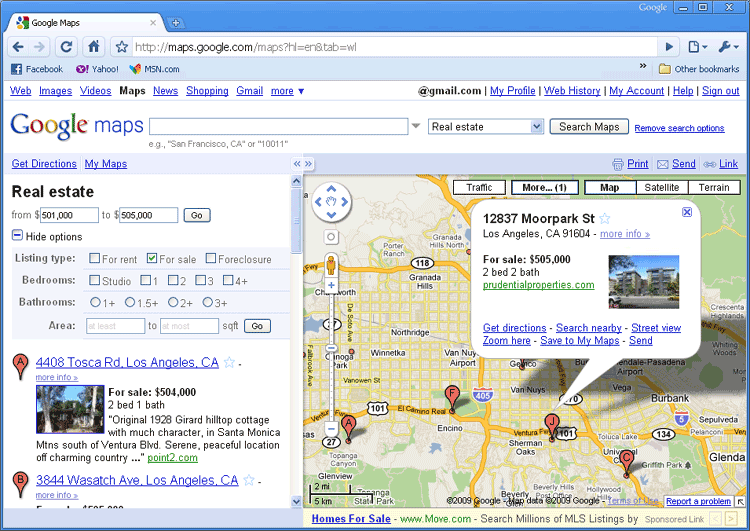Screen dimensions: 750x531
Task: Click Get directions in the info bubble
Action: pyautogui.click(x=515, y=328)
